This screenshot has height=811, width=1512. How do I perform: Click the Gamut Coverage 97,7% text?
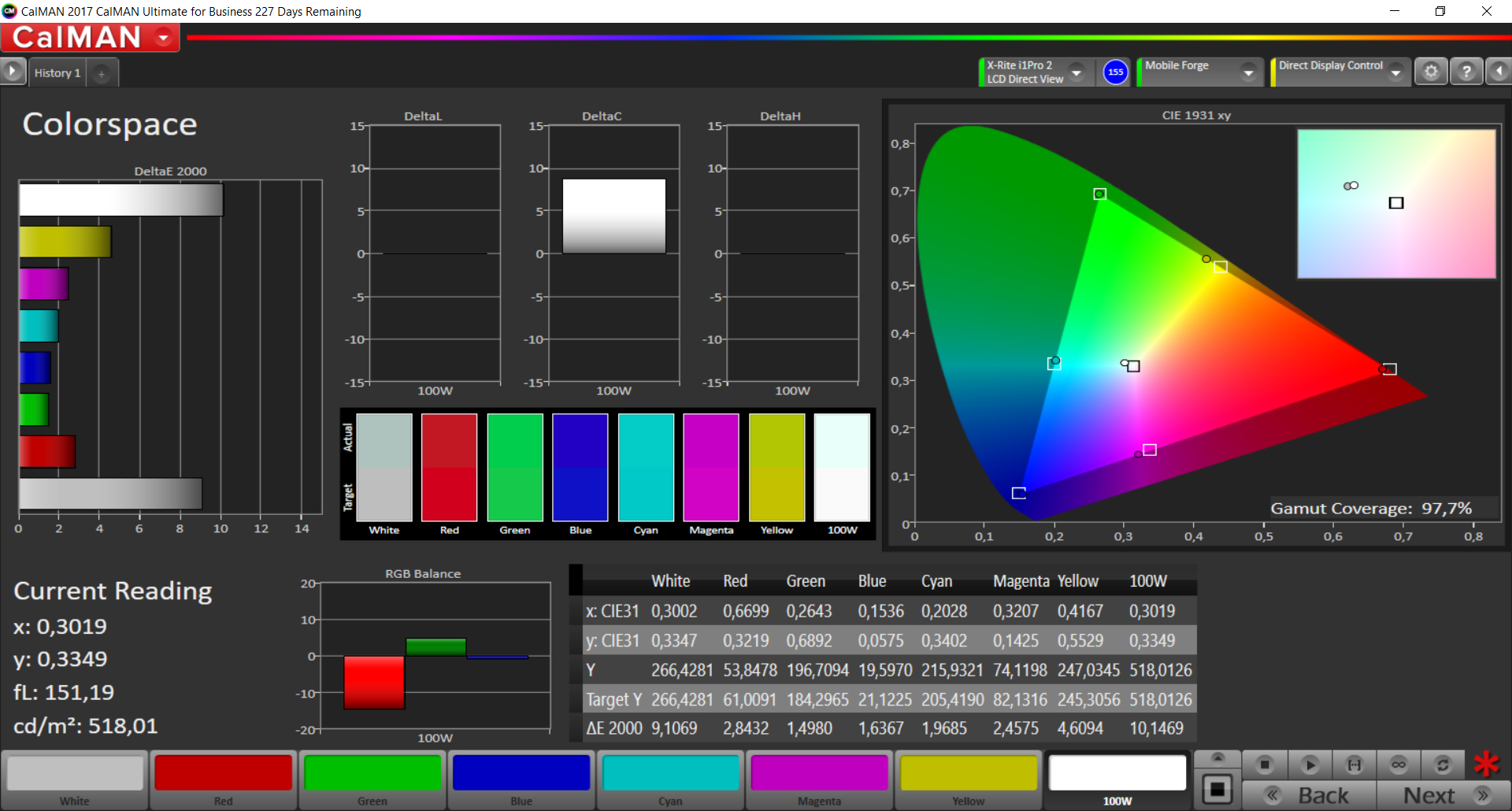pos(1371,509)
